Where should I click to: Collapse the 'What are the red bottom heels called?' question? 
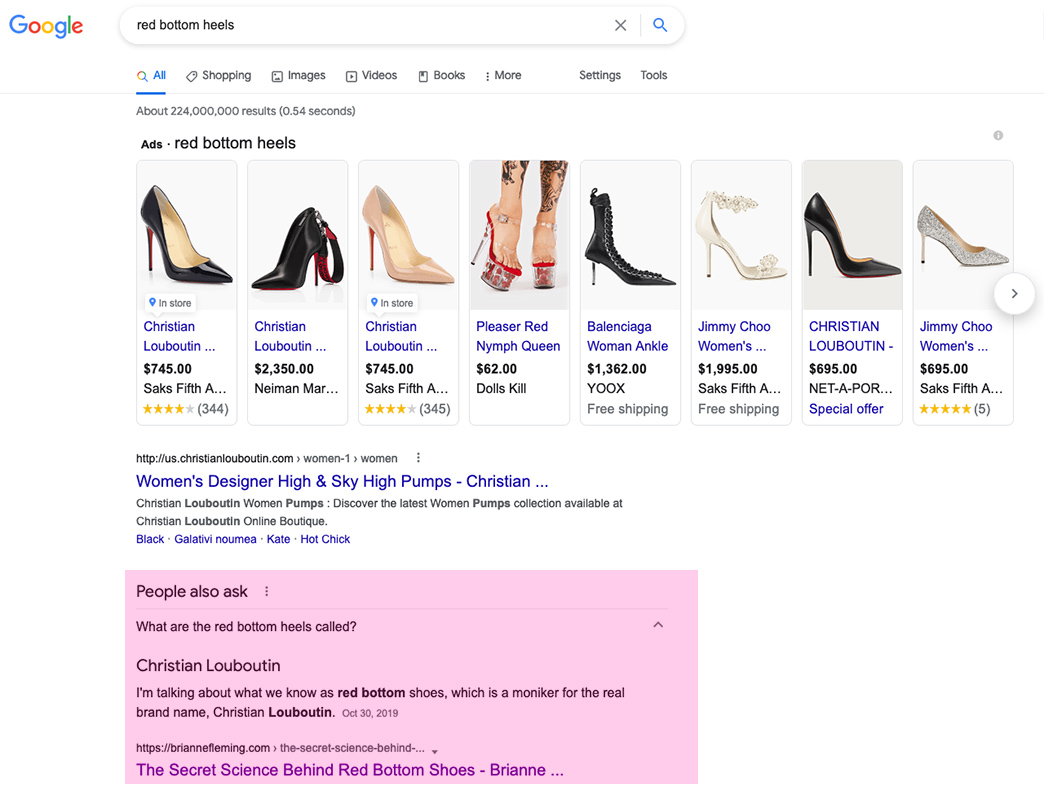[x=657, y=626]
